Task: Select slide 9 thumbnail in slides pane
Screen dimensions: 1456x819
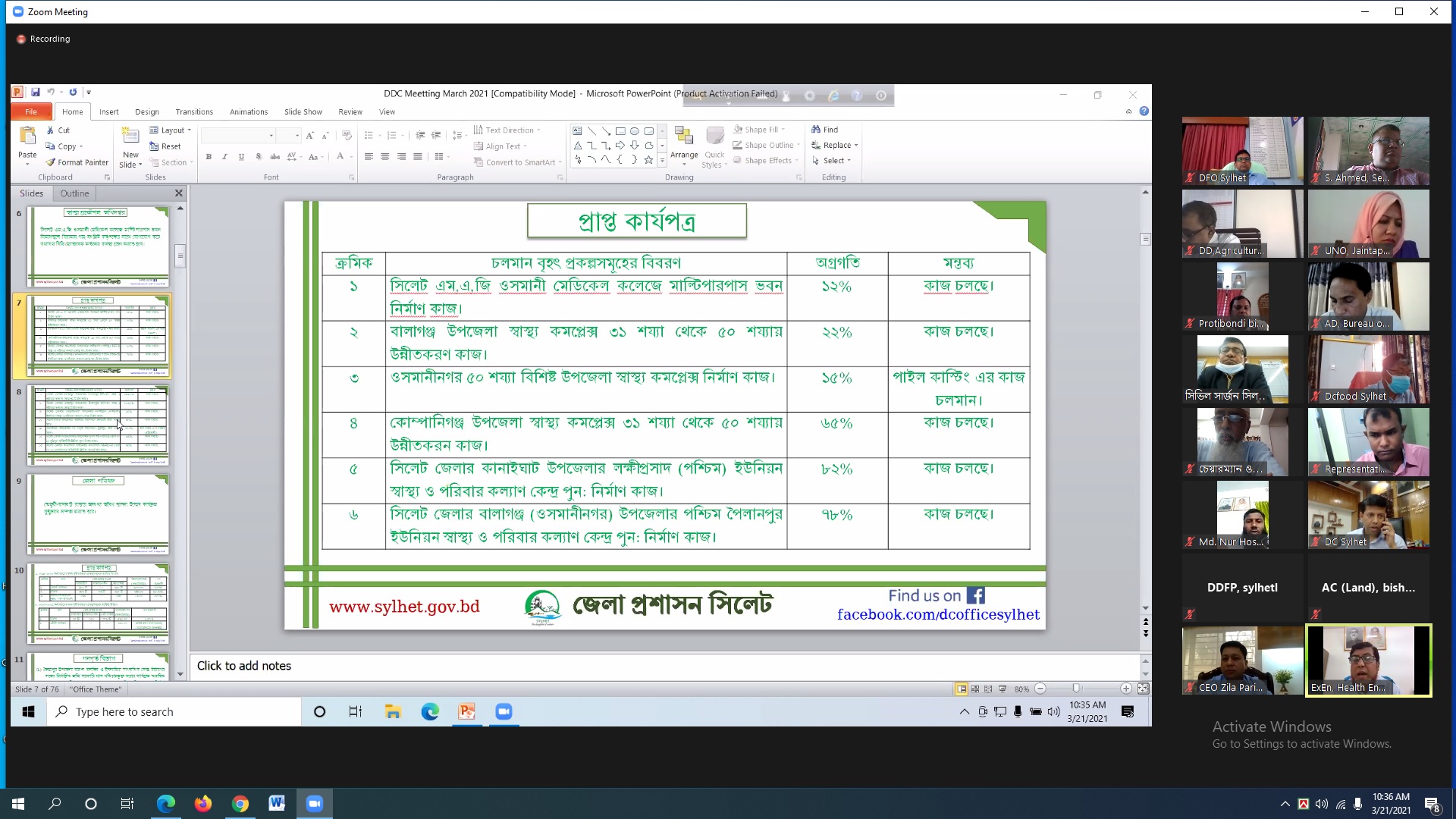Action: (99, 515)
